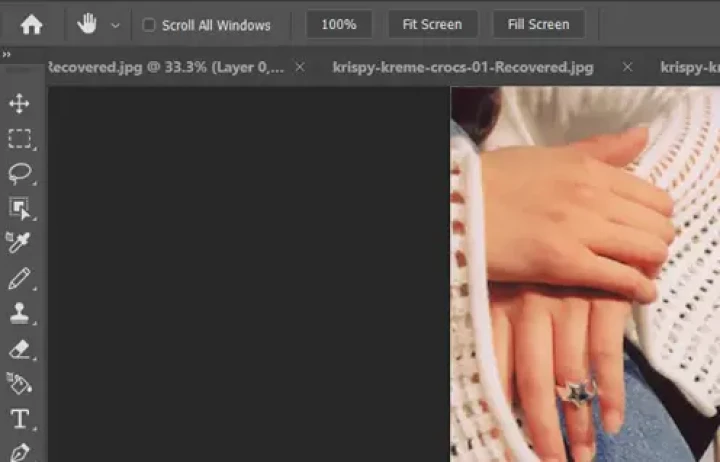Click the Home icon

point(32,25)
